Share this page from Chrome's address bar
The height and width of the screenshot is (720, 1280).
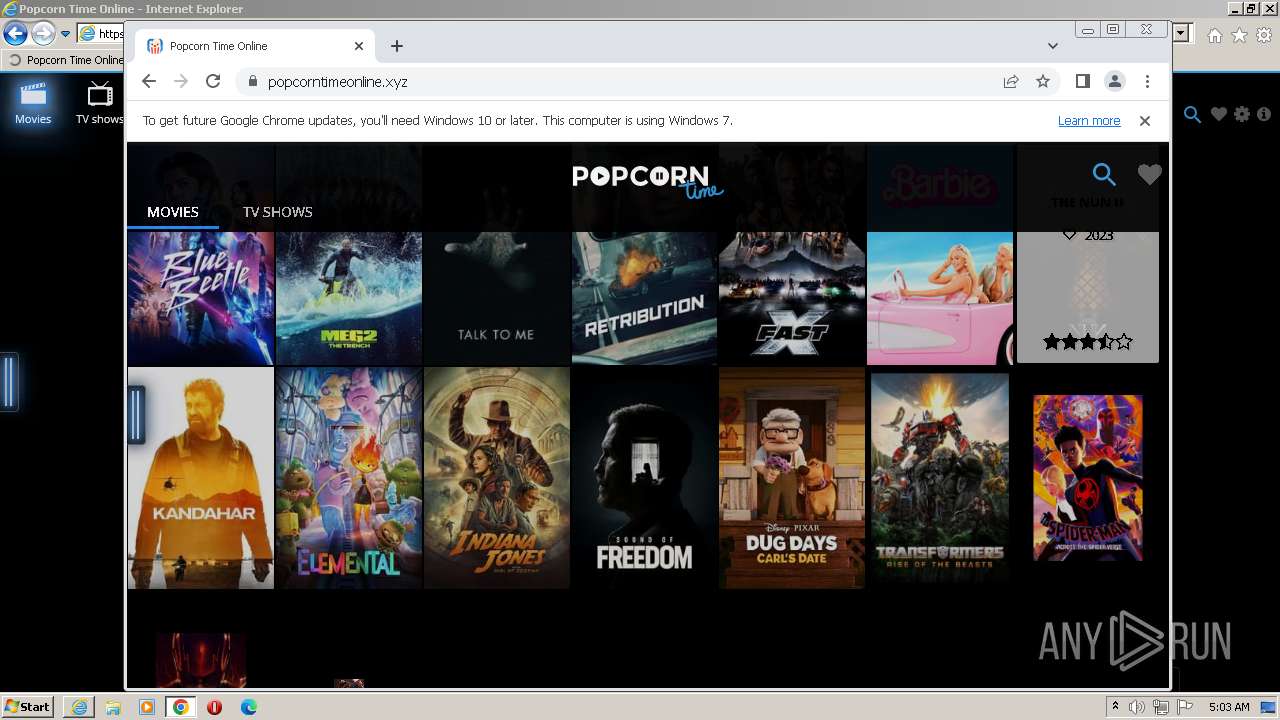(1011, 82)
